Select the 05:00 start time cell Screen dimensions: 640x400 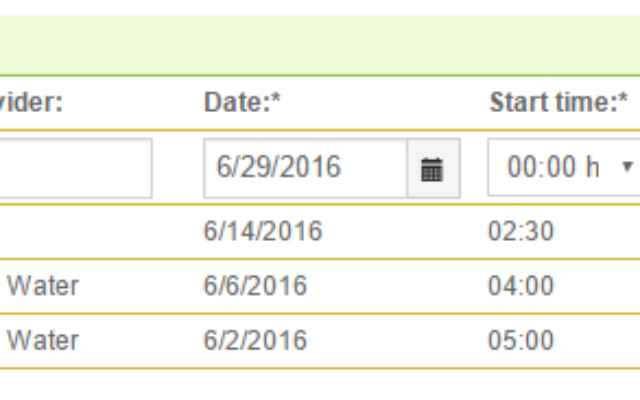521,340
